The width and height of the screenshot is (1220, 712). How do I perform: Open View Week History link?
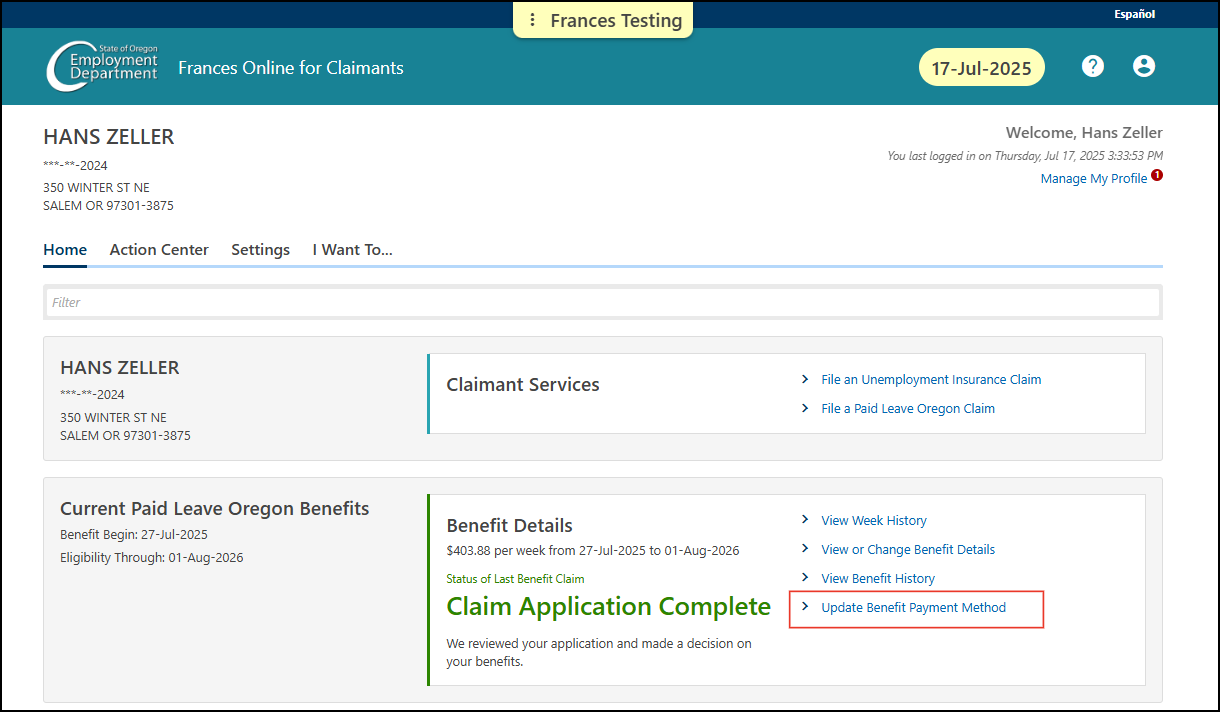point(874,521)
